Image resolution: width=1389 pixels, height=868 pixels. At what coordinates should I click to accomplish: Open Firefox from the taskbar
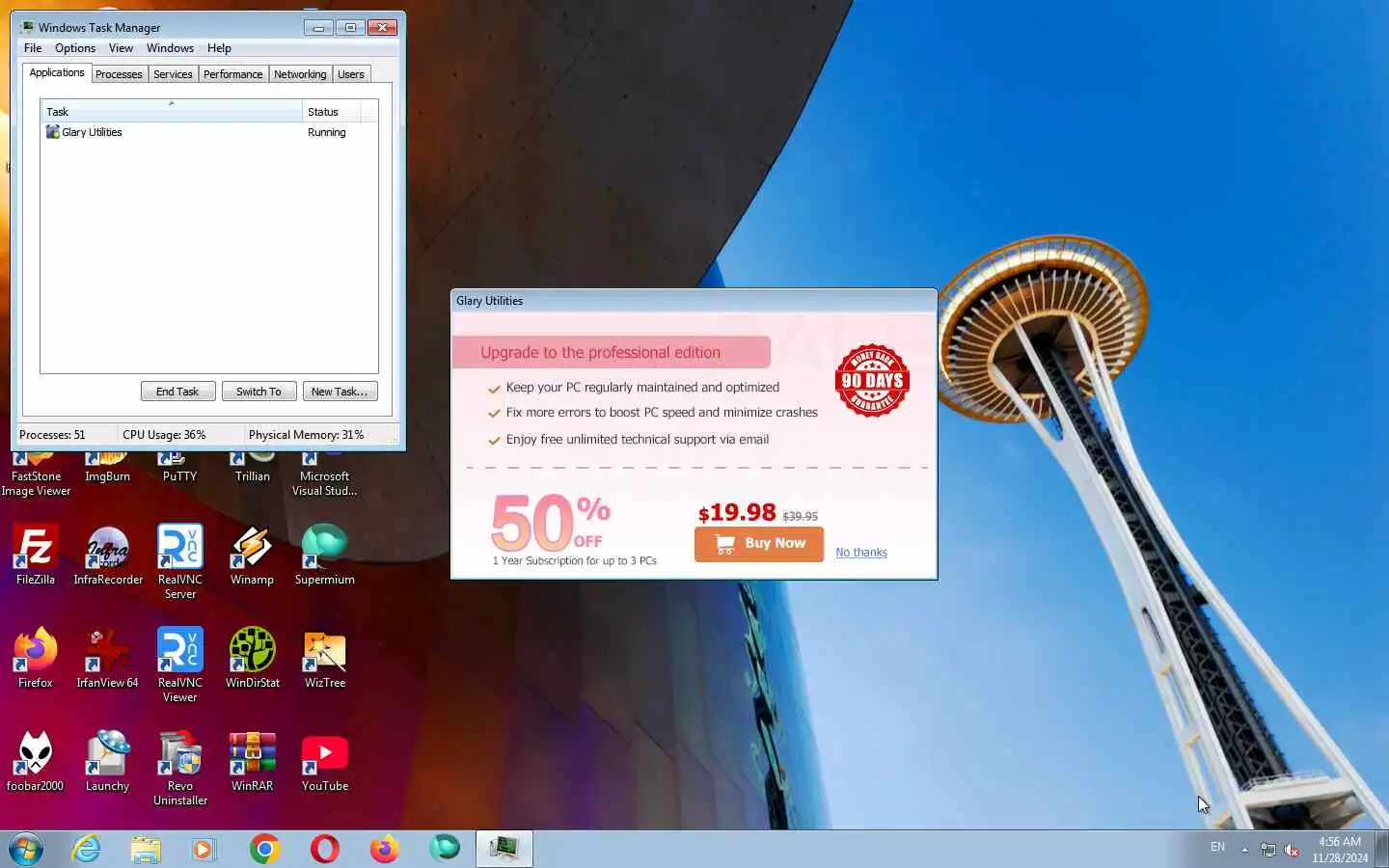384,849
